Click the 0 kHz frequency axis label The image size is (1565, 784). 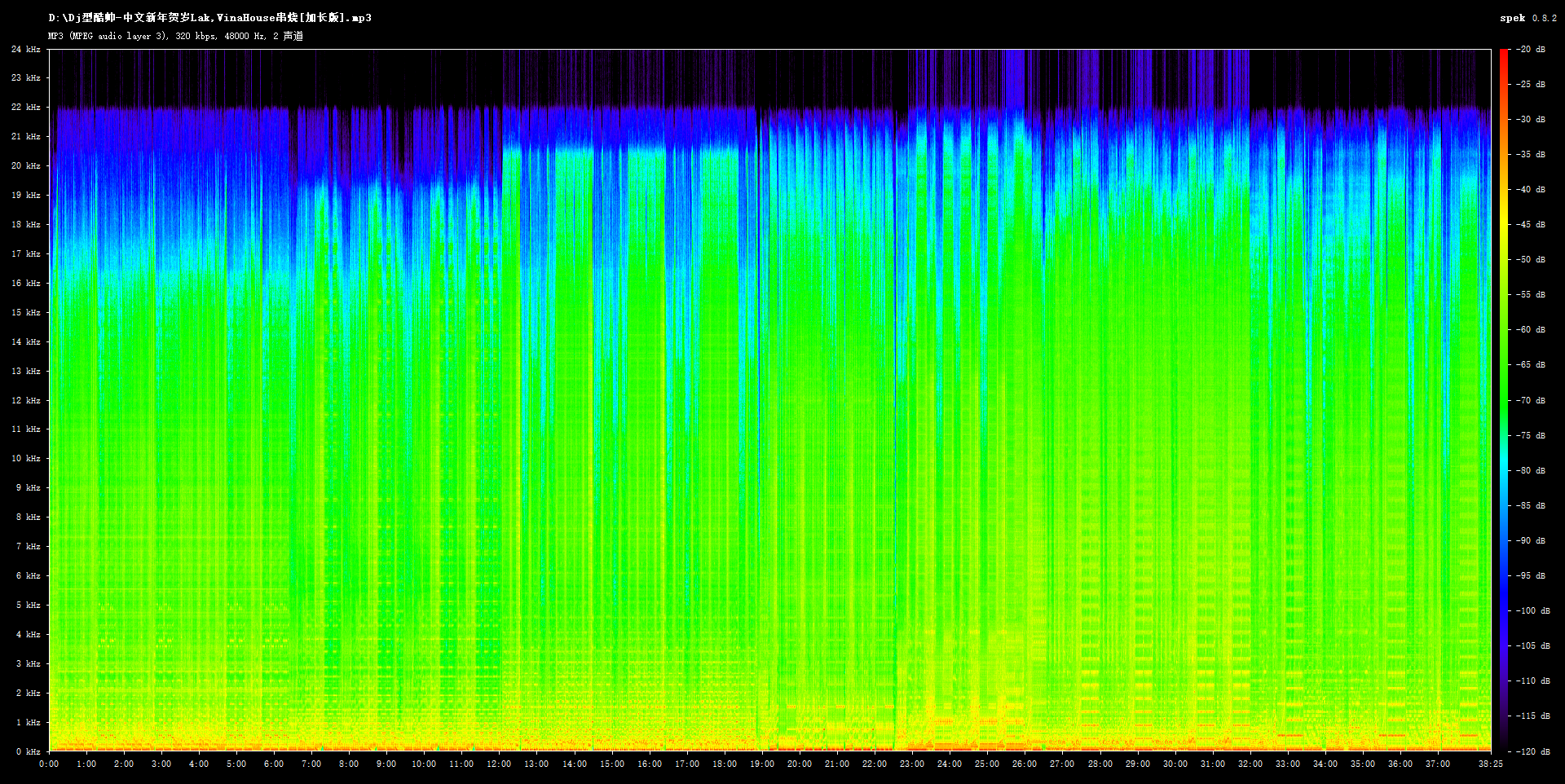29,751
